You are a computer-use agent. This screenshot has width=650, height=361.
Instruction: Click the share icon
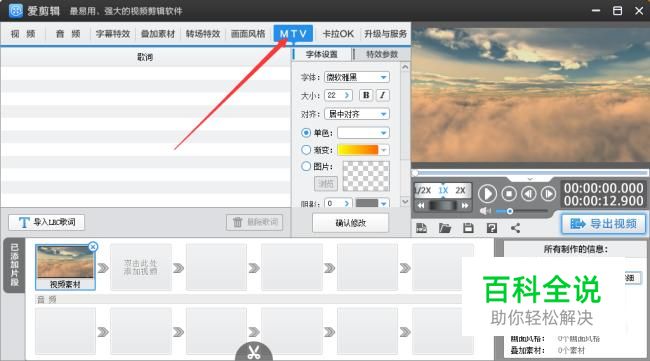click(x=515, y=228)
